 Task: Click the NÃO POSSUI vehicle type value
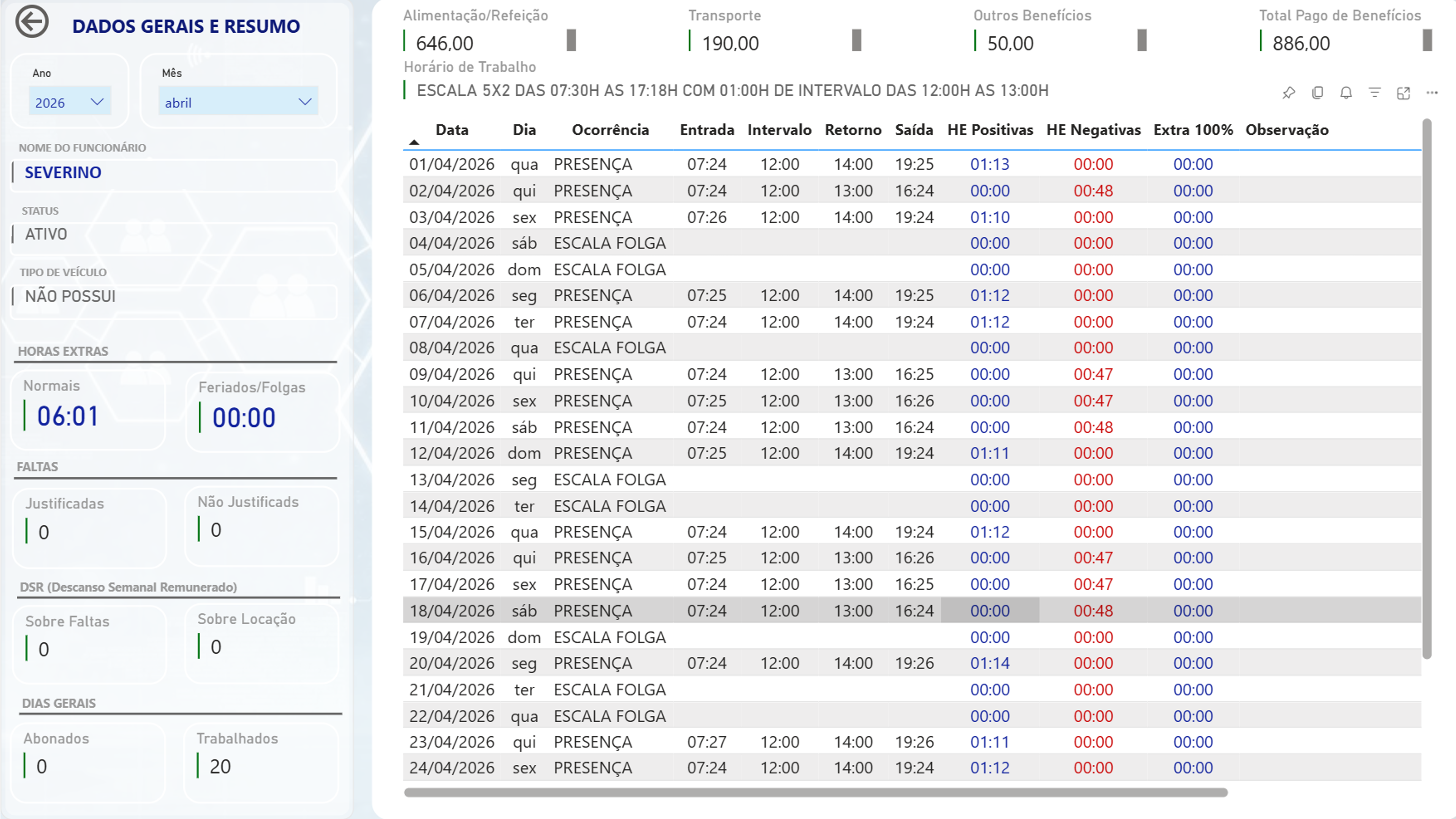70,296
